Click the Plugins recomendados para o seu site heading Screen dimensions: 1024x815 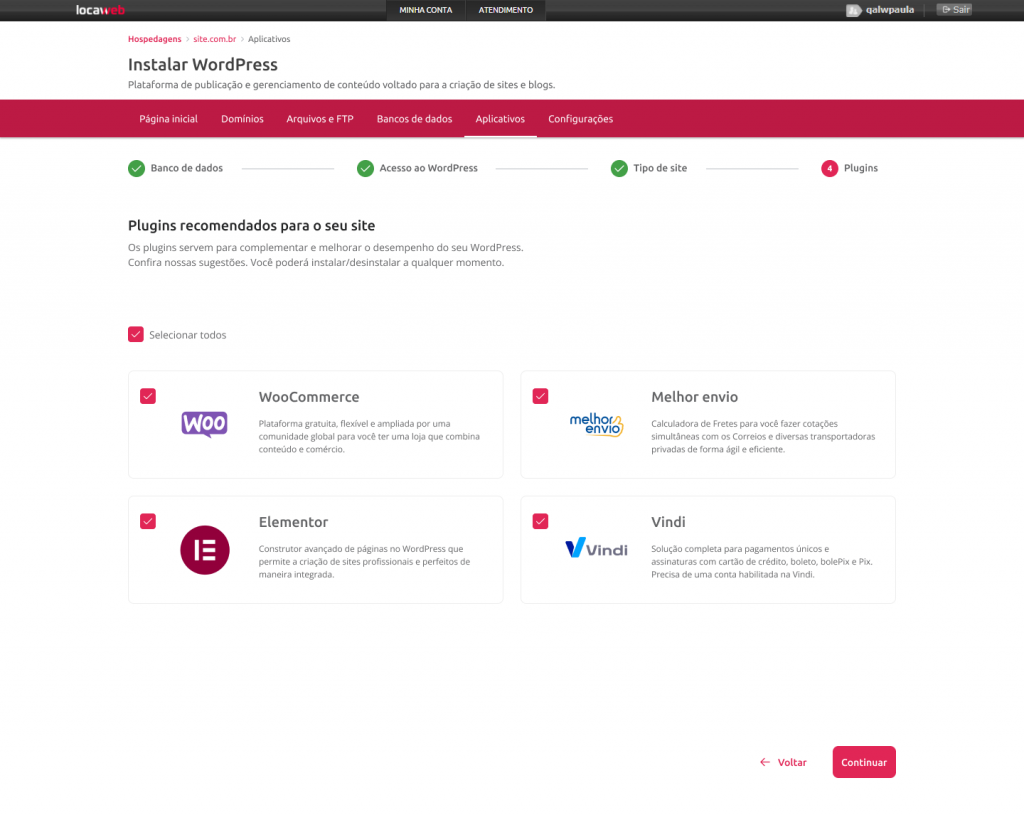[251, 226]
